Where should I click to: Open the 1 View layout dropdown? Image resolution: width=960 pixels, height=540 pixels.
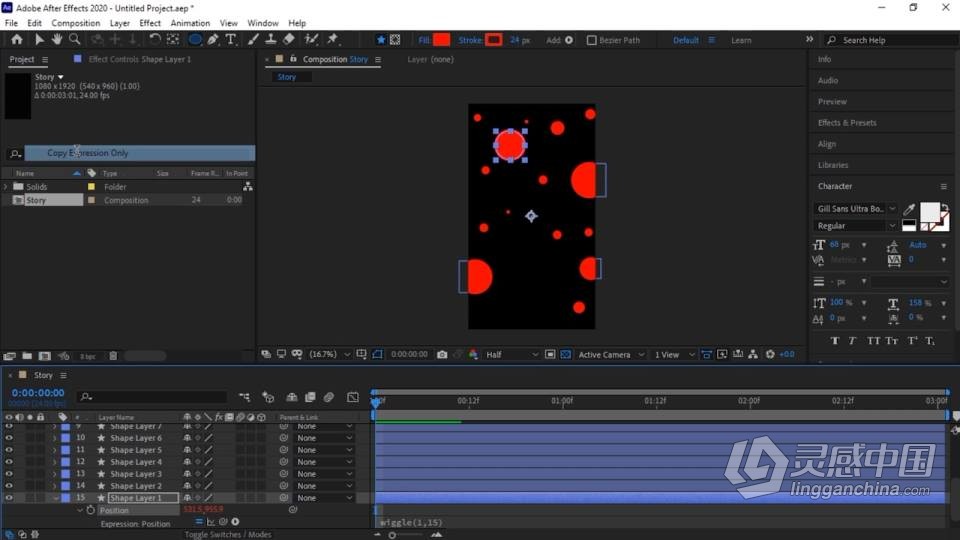[674, 354]
